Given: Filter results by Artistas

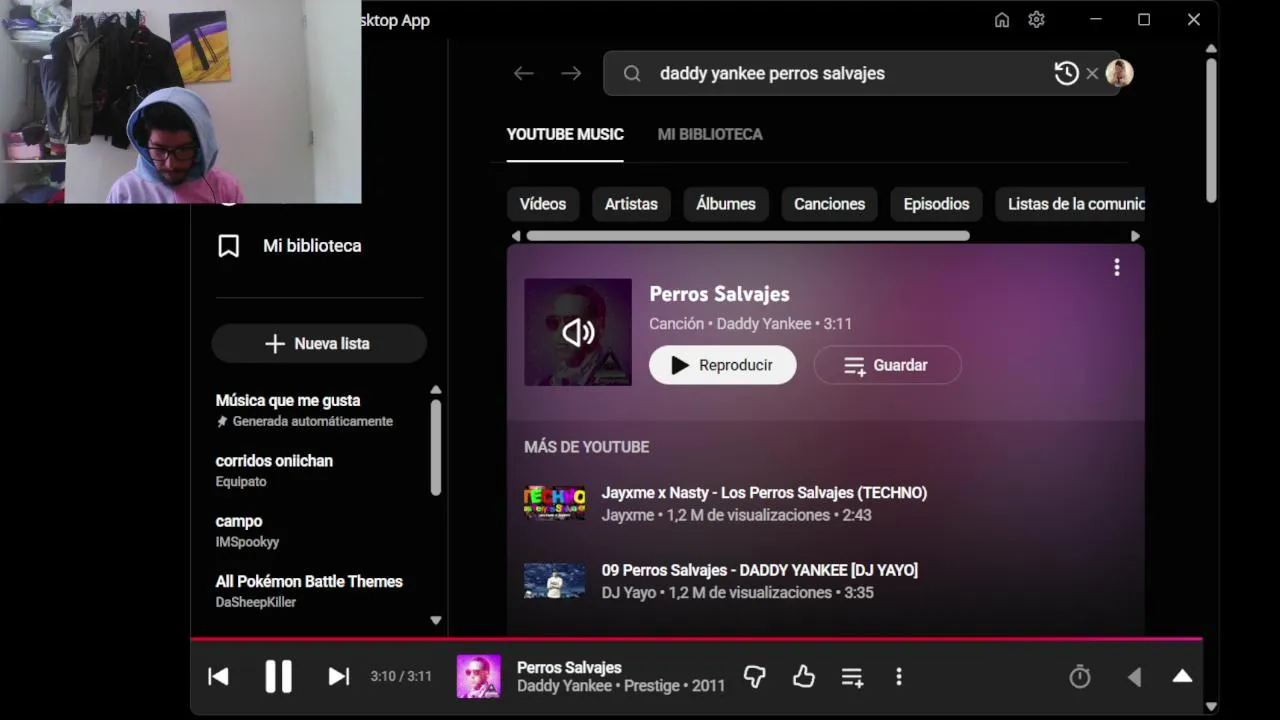Looking at the screenshot, I should coord(631,204).
